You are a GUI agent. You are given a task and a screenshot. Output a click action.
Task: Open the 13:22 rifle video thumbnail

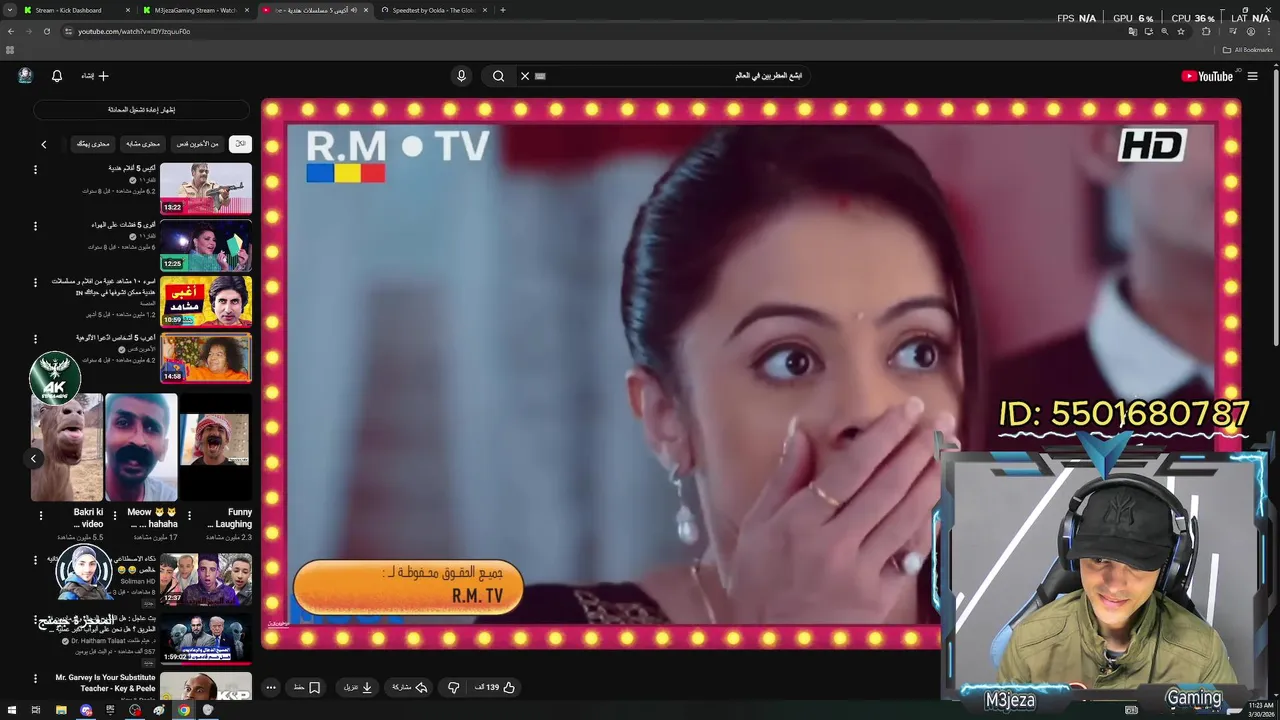206,188
